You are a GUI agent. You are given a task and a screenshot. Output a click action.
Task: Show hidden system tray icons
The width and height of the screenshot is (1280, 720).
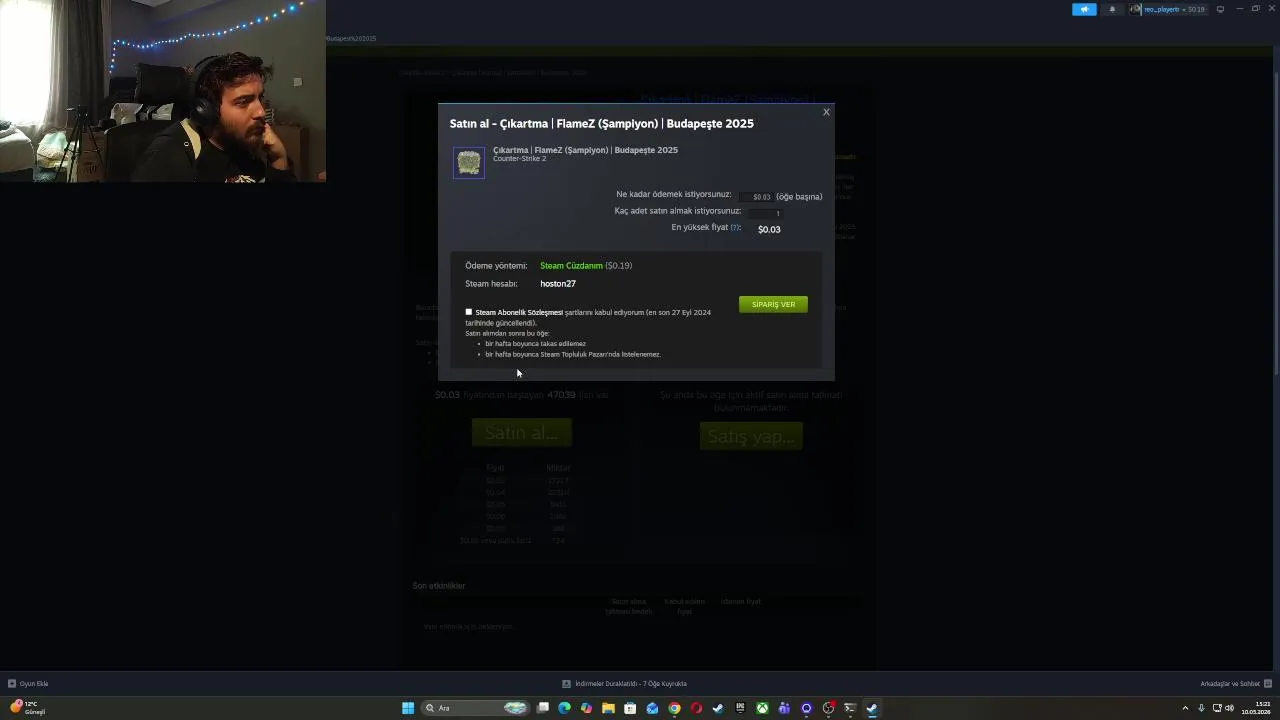point(1185,708)
